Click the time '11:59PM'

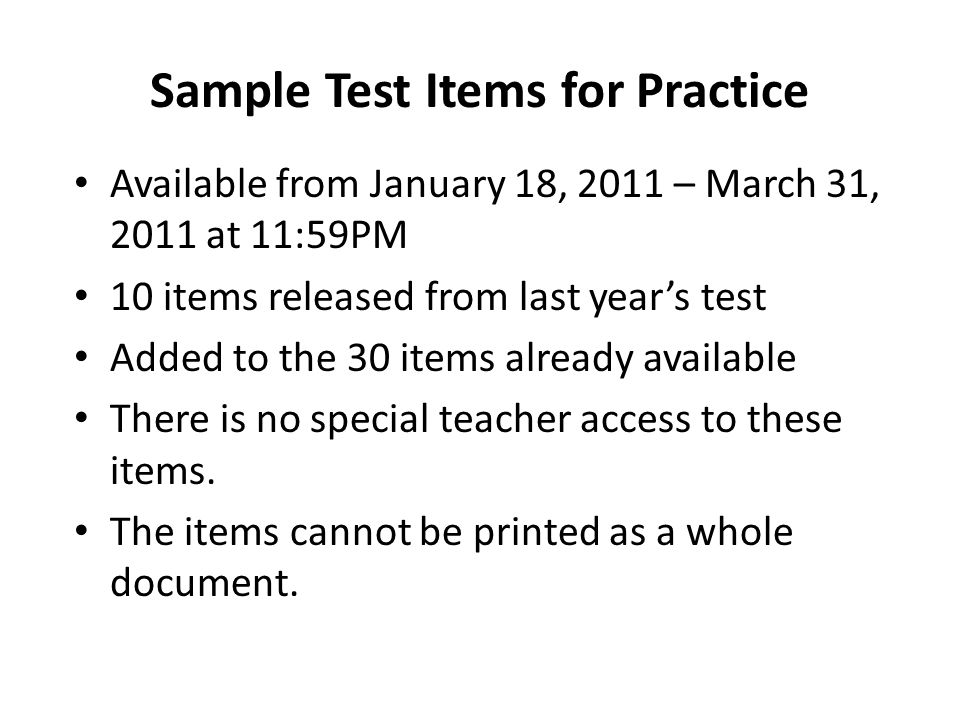click(329, 235)
